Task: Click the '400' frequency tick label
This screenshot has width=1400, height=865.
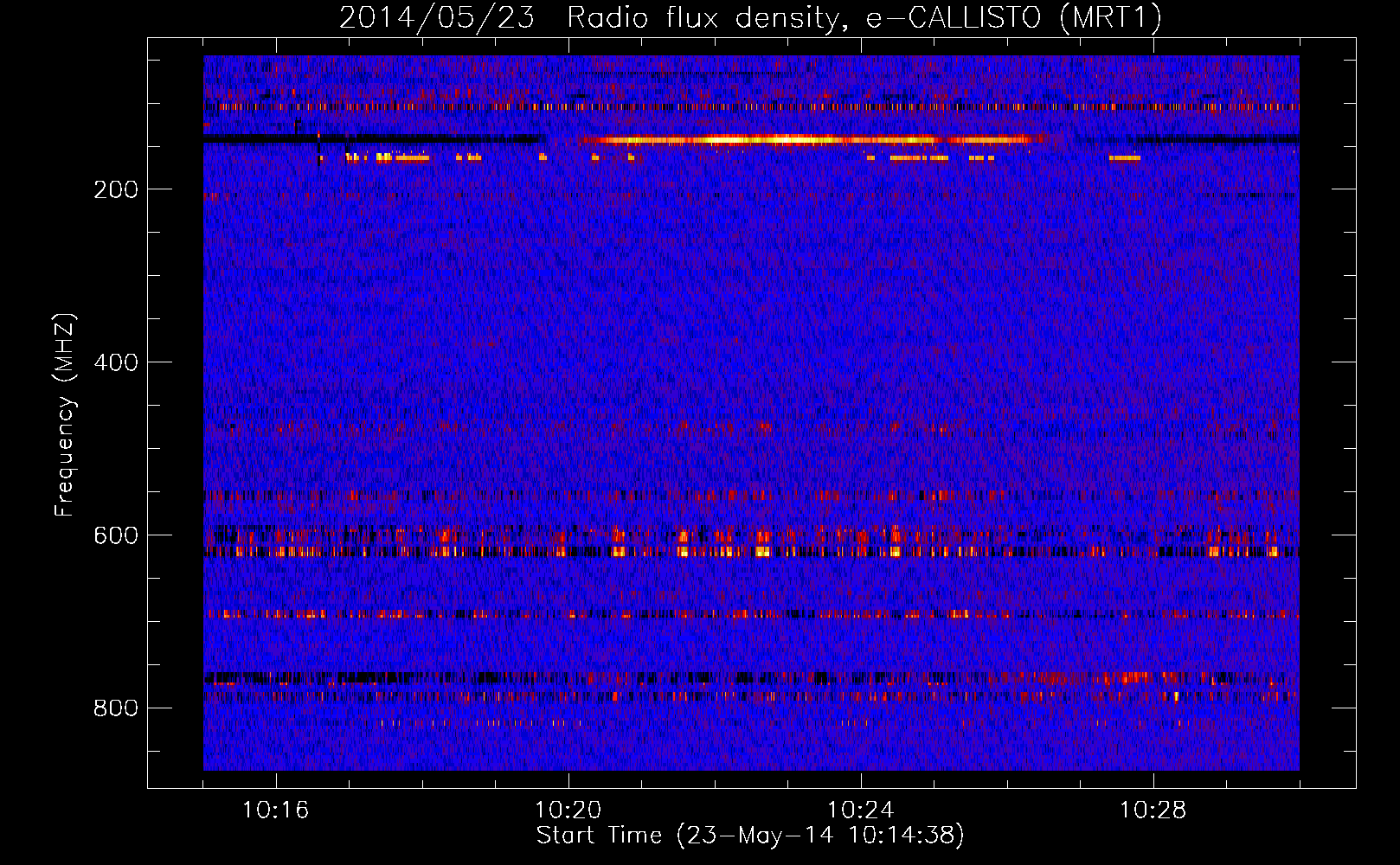Action: pyautogui.click(x=116, y=362)
